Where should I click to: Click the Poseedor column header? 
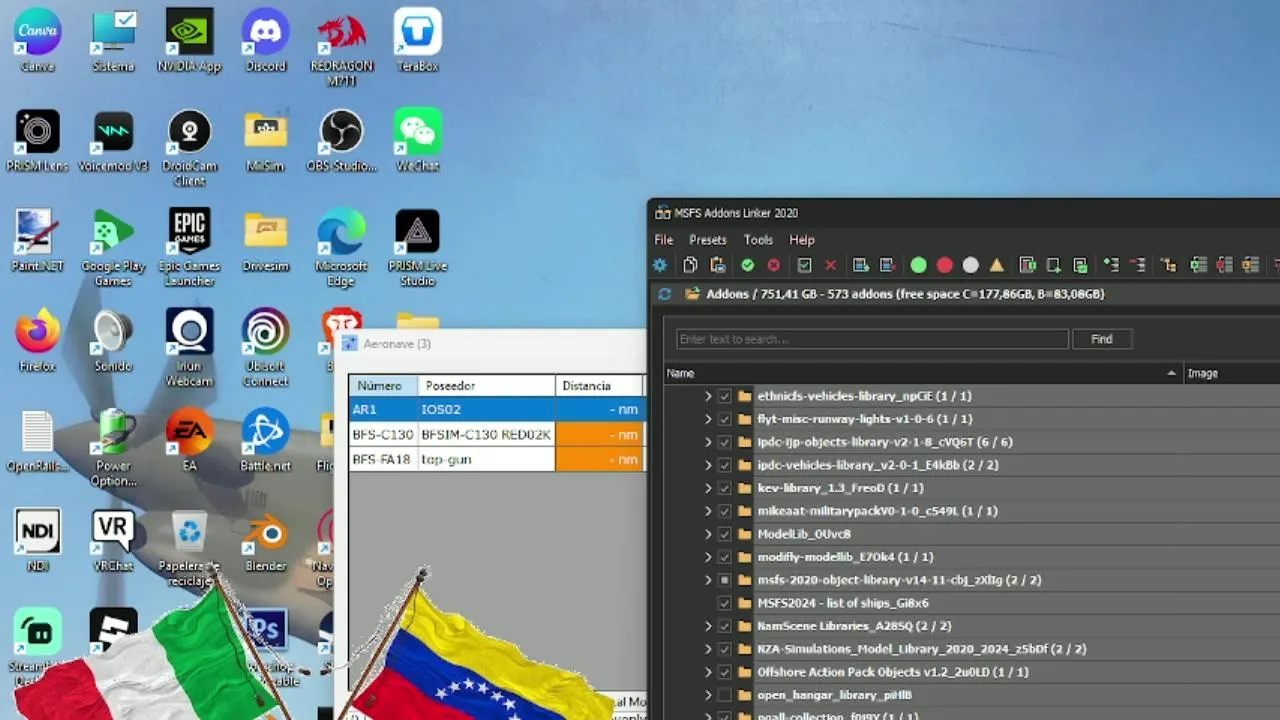coord(487,386)
